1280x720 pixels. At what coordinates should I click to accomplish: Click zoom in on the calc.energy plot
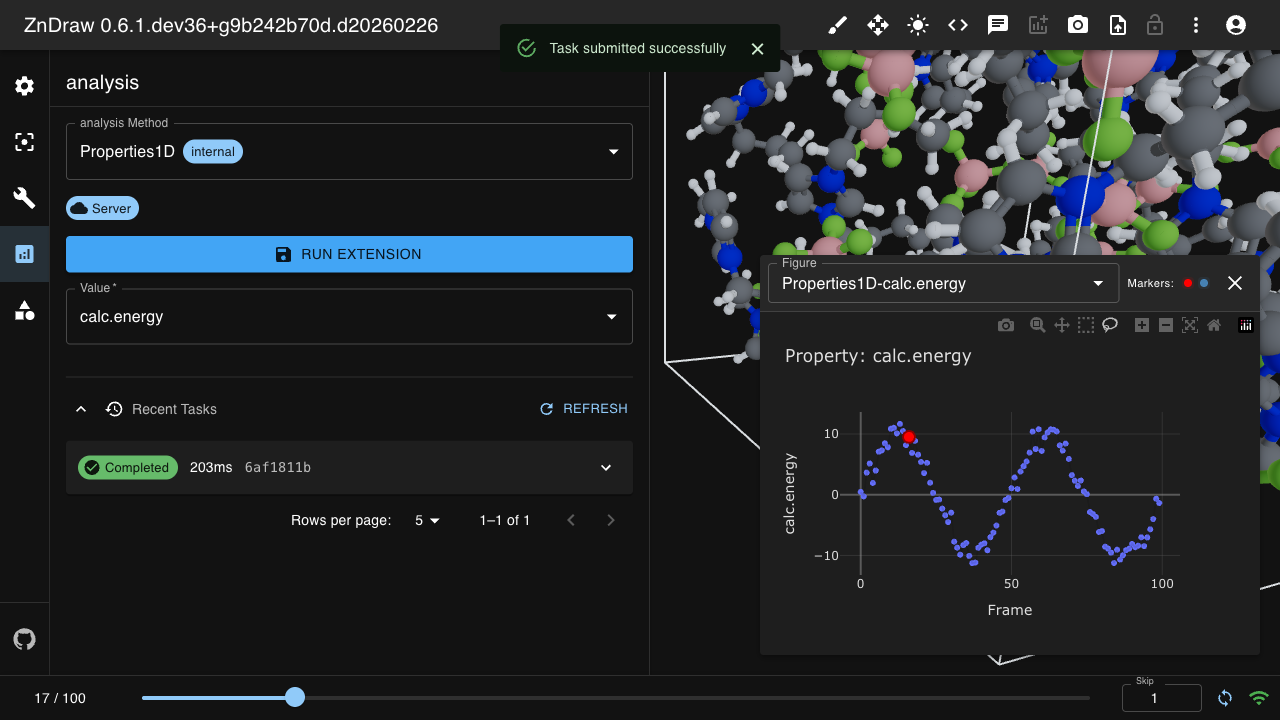click(x=1141, y=324)
